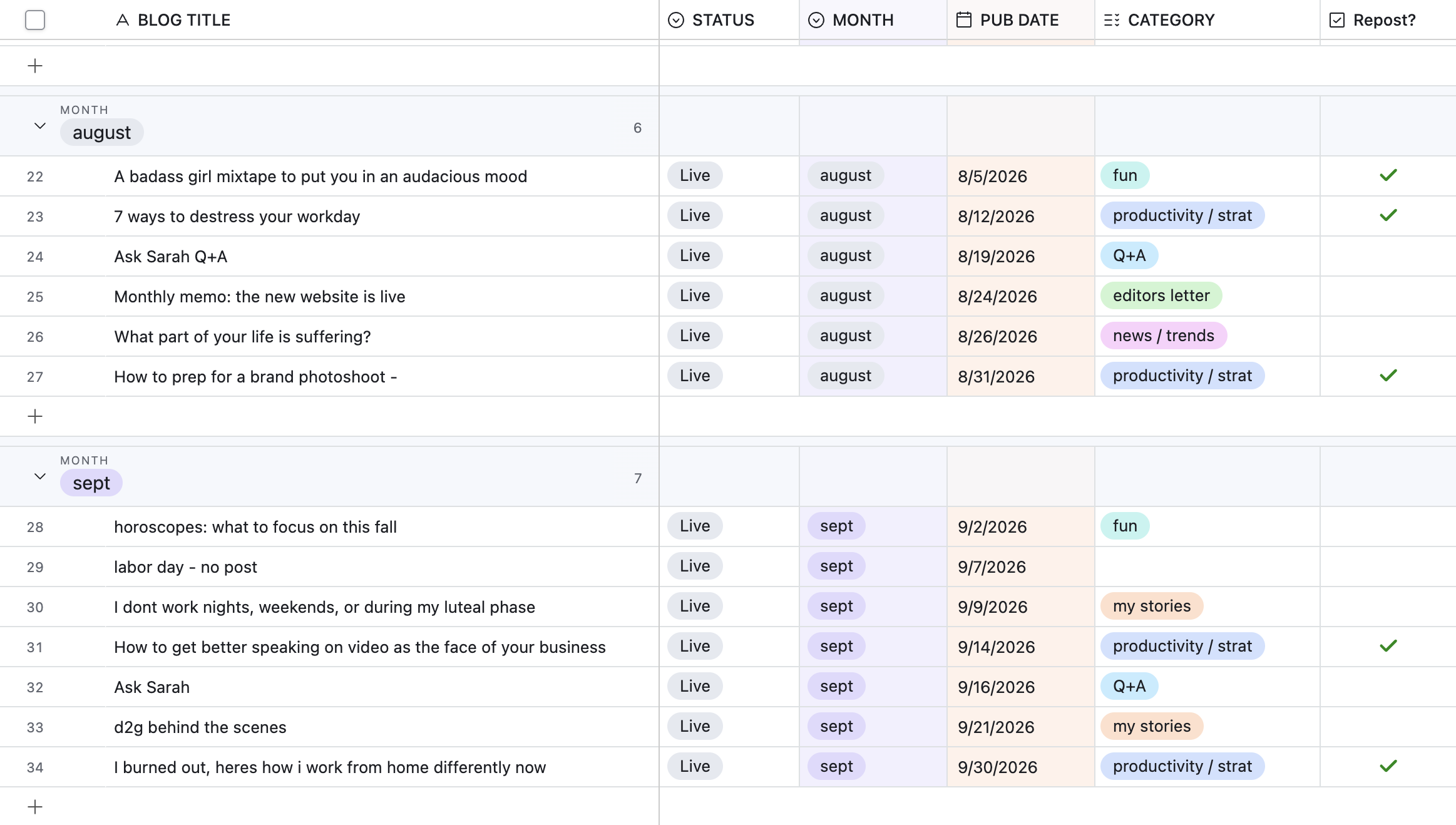The width and height of the screenshot is (1456, 825).
Task: Collapse the august month group
Action: 40,126
